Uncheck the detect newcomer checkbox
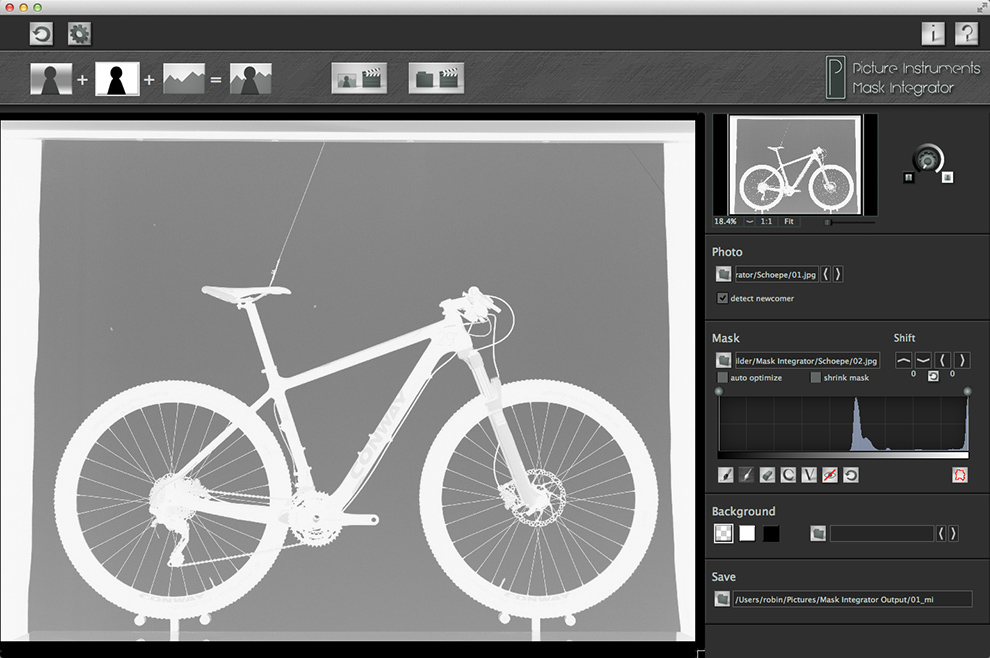 pos(723,298)
